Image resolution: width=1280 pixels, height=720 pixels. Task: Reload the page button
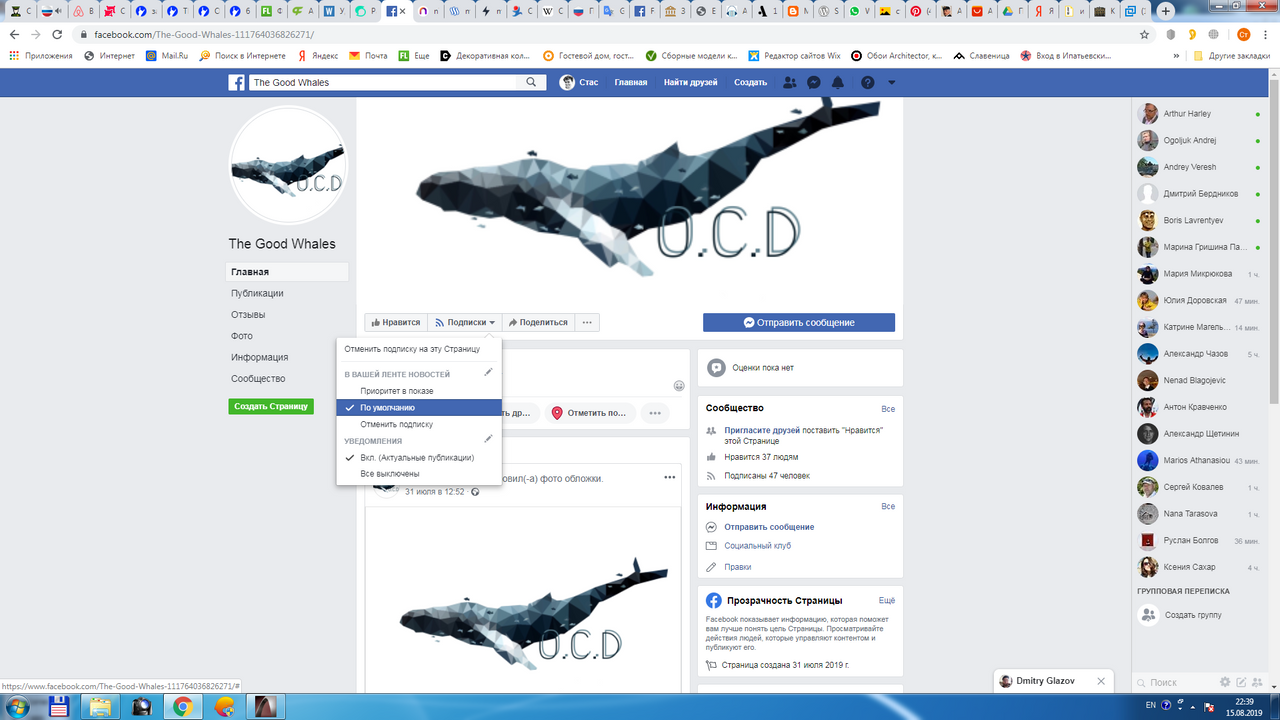(57, 34)
